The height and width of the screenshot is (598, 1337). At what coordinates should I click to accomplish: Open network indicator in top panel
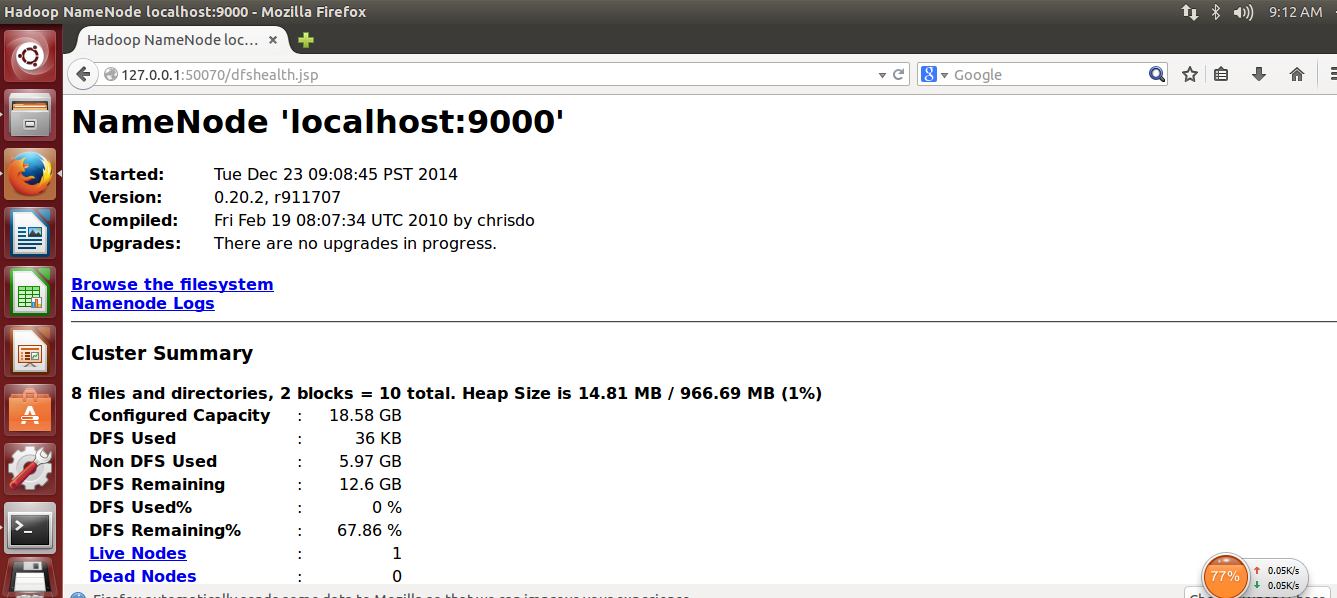[x=1189, y=12]
